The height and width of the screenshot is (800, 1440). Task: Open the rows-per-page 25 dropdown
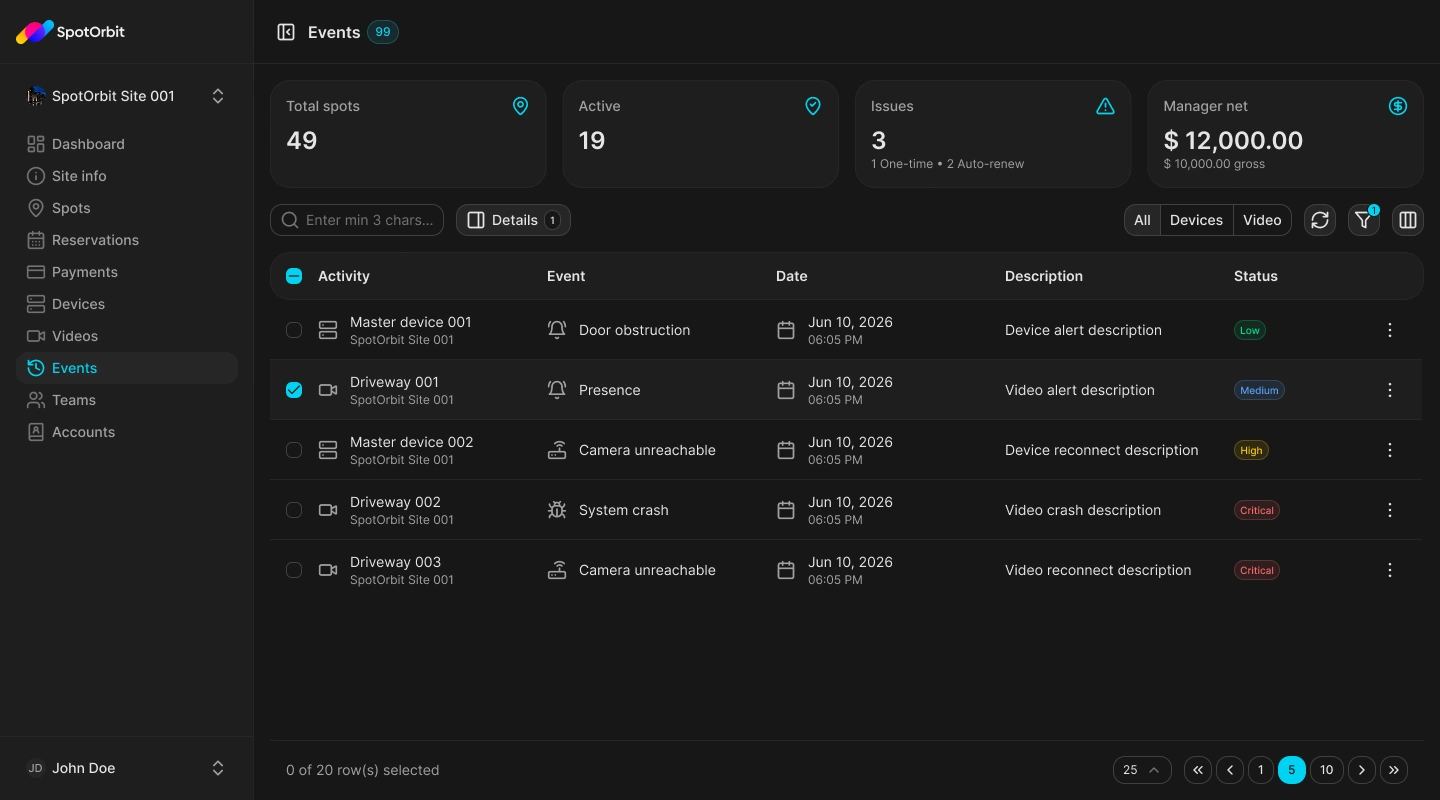click(1142, 770)
